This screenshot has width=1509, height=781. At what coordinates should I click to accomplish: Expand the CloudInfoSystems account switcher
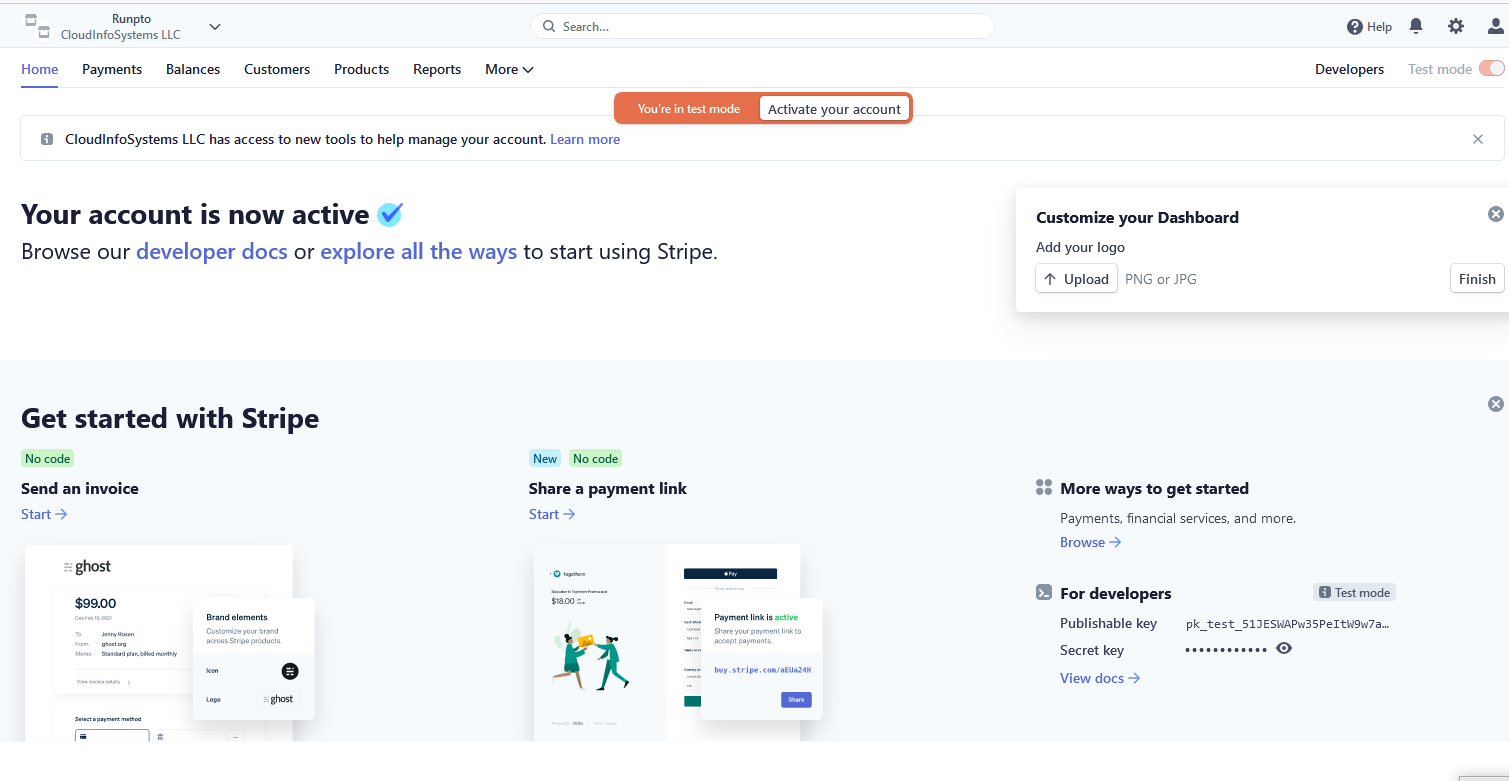pos(214,26)
